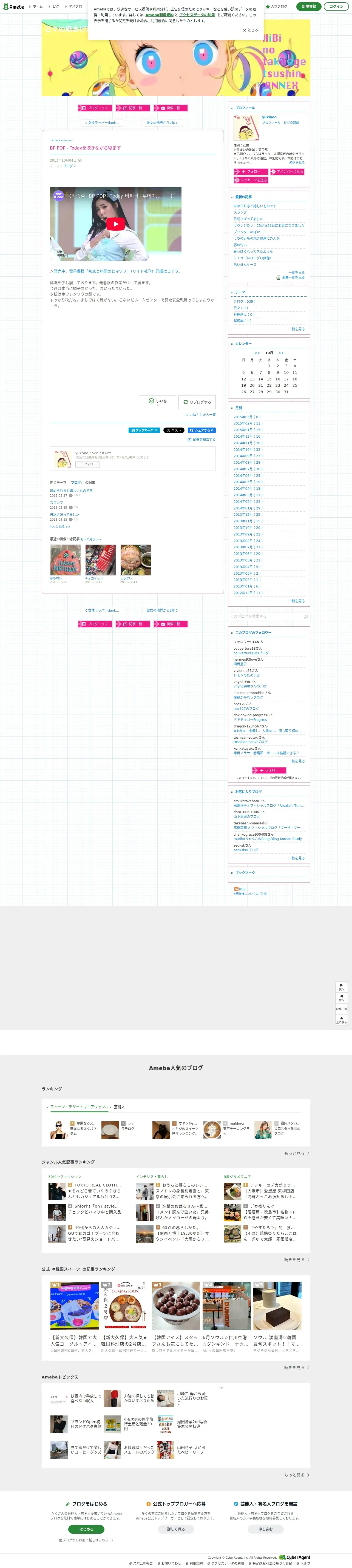Click 一覧を見る under the 月別 archive list
Screen dimensions: 352x1568
(297, 601)
